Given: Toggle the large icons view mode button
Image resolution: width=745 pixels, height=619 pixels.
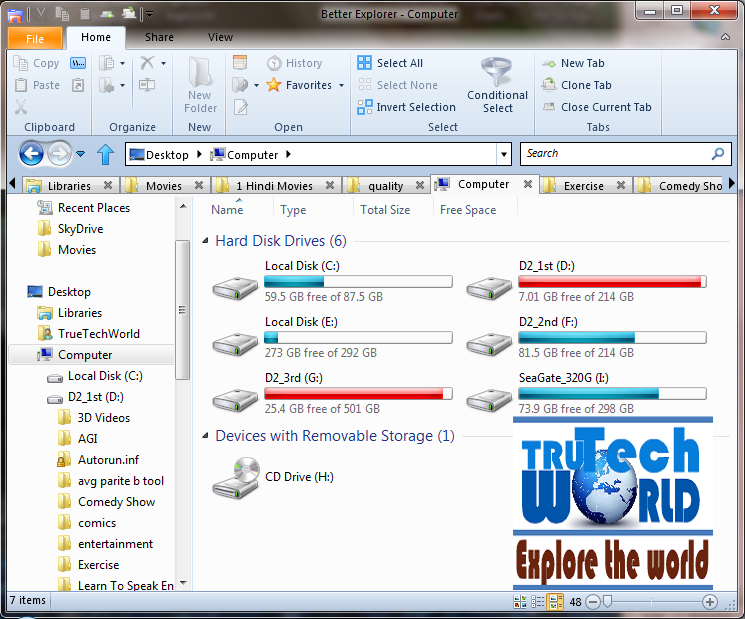Looking at the screenshot, I should 520,602.
